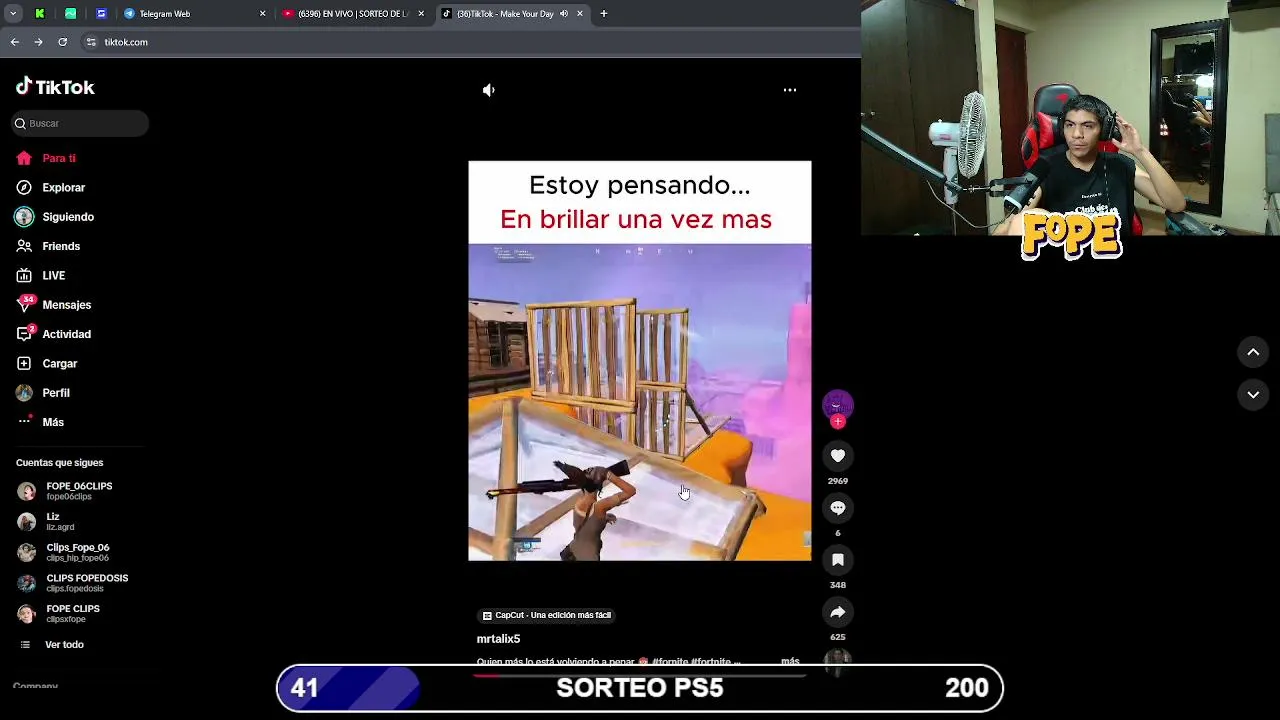The height and width of the screenshot is (720, 1280).
Task: Open mrtalix5 creator profile
Action: coord(498,639)
